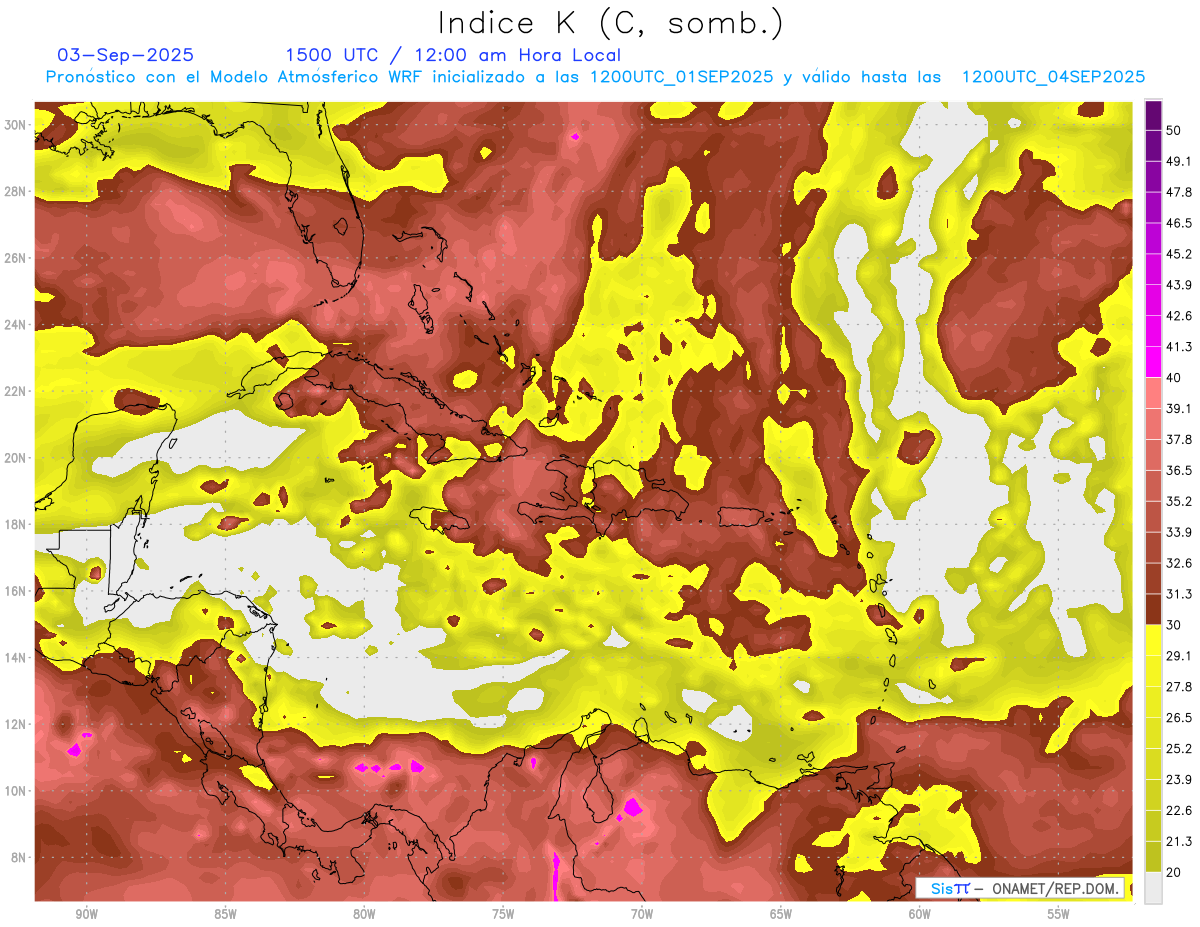Image resolution: width=1200 pixels, height=927 pixels.
Task: Click the '40' color scale label
Action: point(1174,378)
